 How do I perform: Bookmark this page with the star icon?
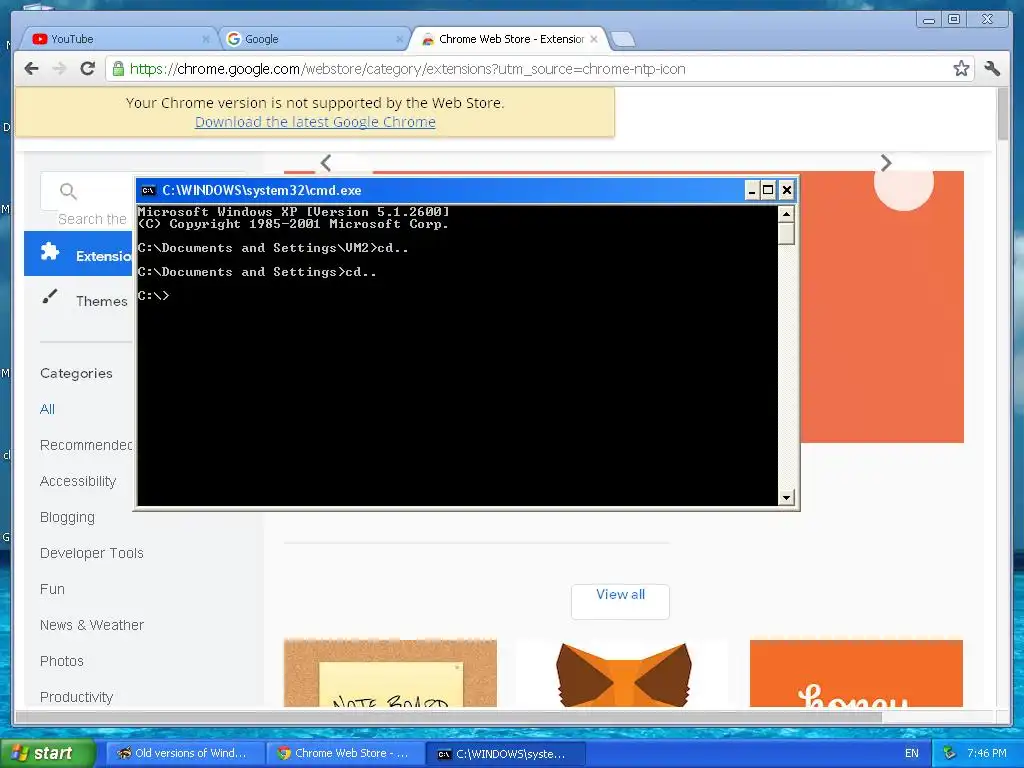coord(961,69)
